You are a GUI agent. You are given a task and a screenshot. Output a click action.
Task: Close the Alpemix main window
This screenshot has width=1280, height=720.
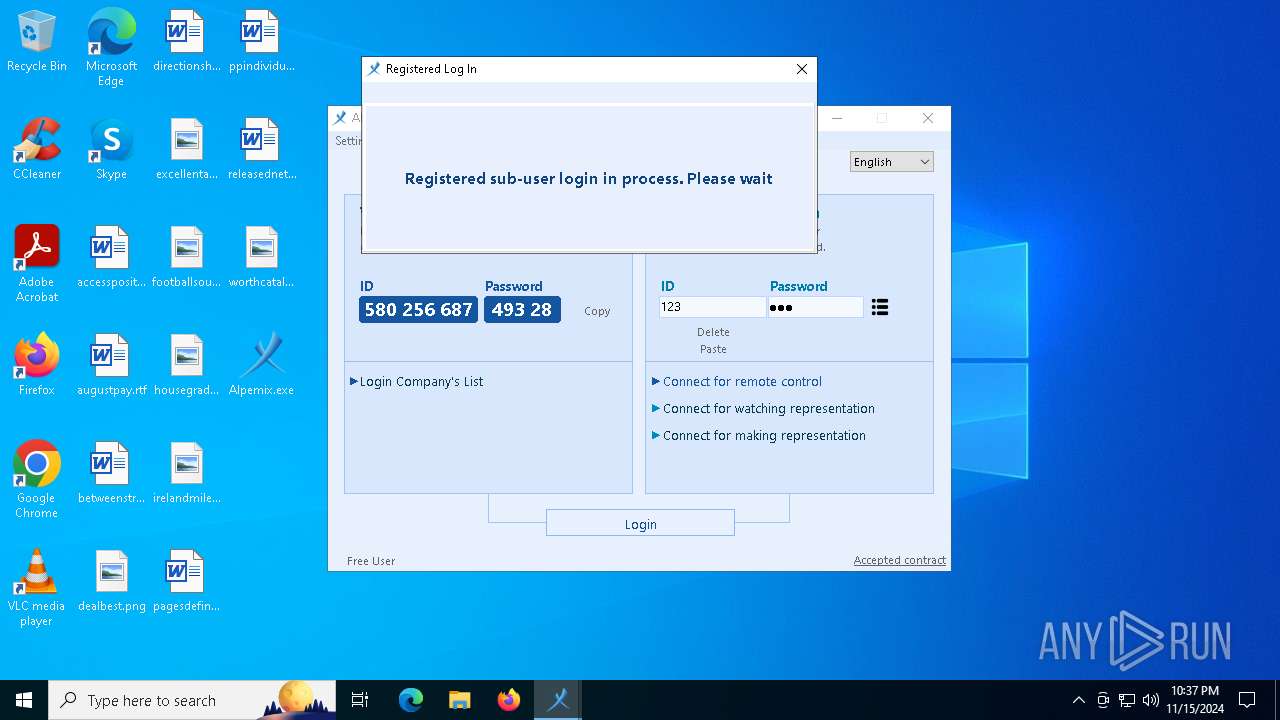tap(927, 118)
